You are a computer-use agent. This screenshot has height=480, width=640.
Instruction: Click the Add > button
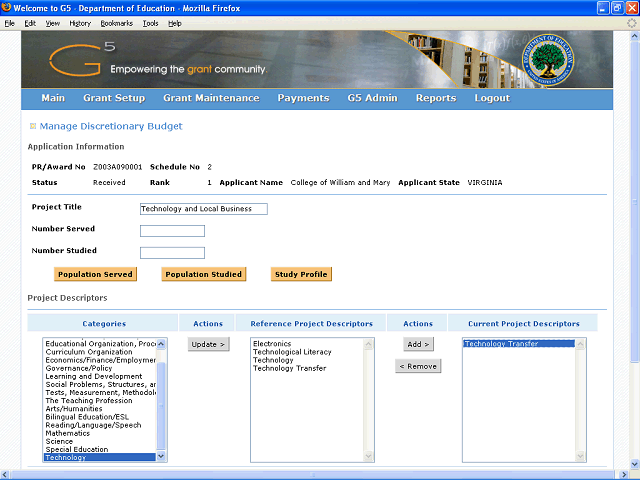pos(418,344)
